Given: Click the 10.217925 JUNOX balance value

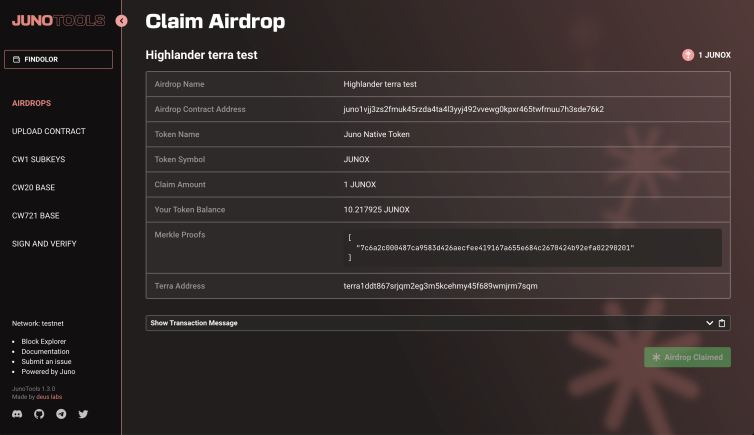Looking at the screenshot, I should (x=377, y=210).
